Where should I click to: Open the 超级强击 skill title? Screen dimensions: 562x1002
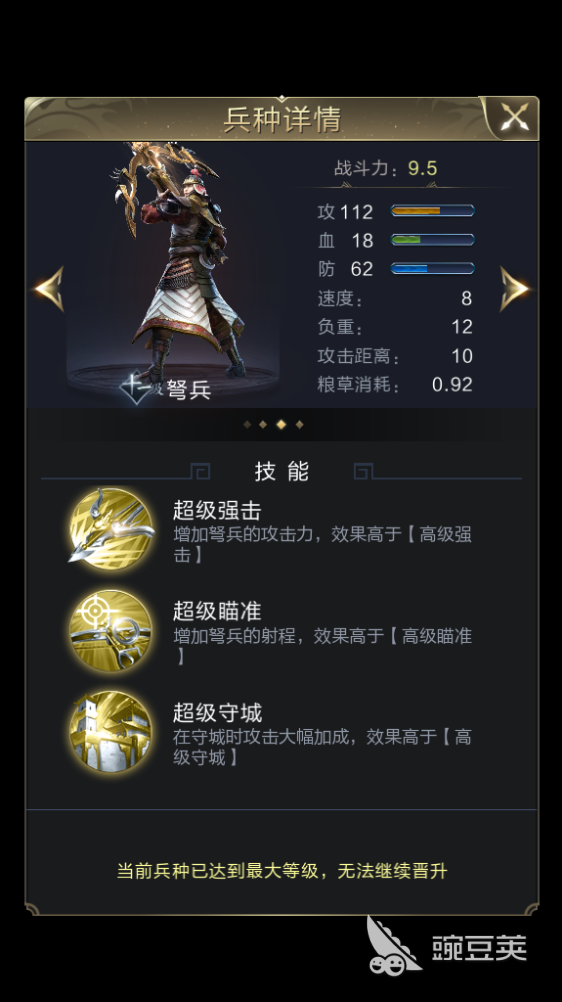coord(217,511)
